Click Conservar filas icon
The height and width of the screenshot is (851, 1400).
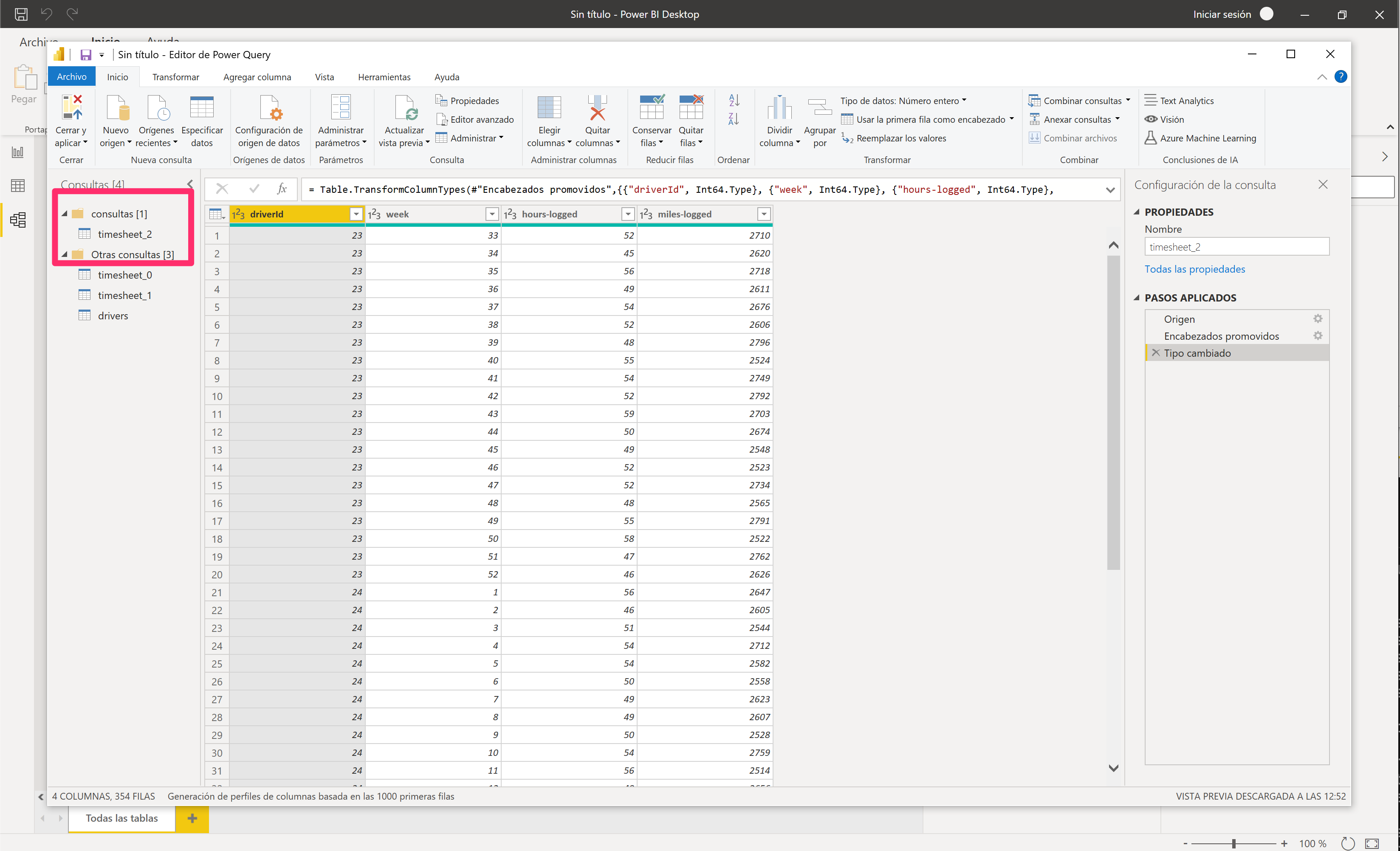pos(652,107)
